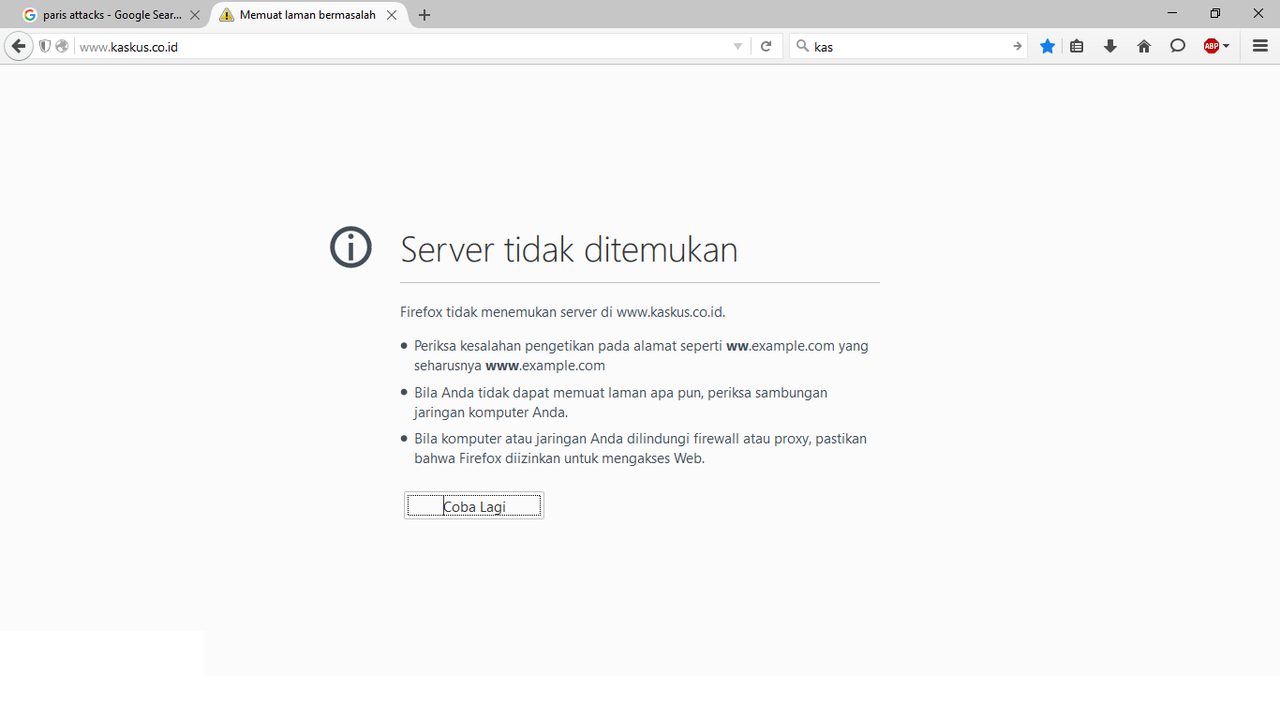Bookmark this page with the star
The height and width of the screenshot is (720, 1280).
(1047, 46)
